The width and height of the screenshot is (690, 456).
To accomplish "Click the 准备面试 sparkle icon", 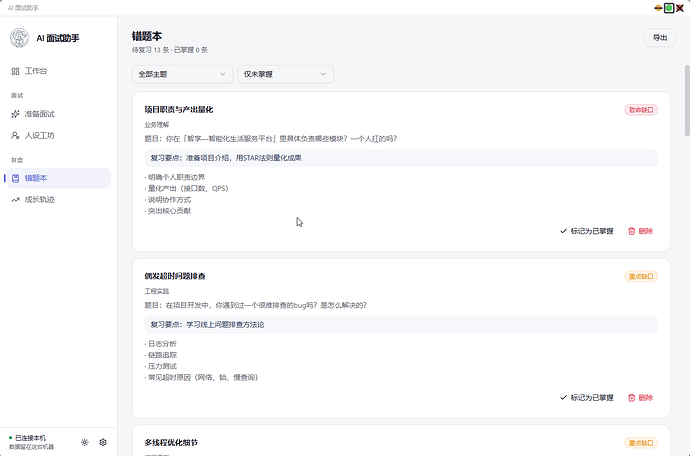I will coord(15,114).
